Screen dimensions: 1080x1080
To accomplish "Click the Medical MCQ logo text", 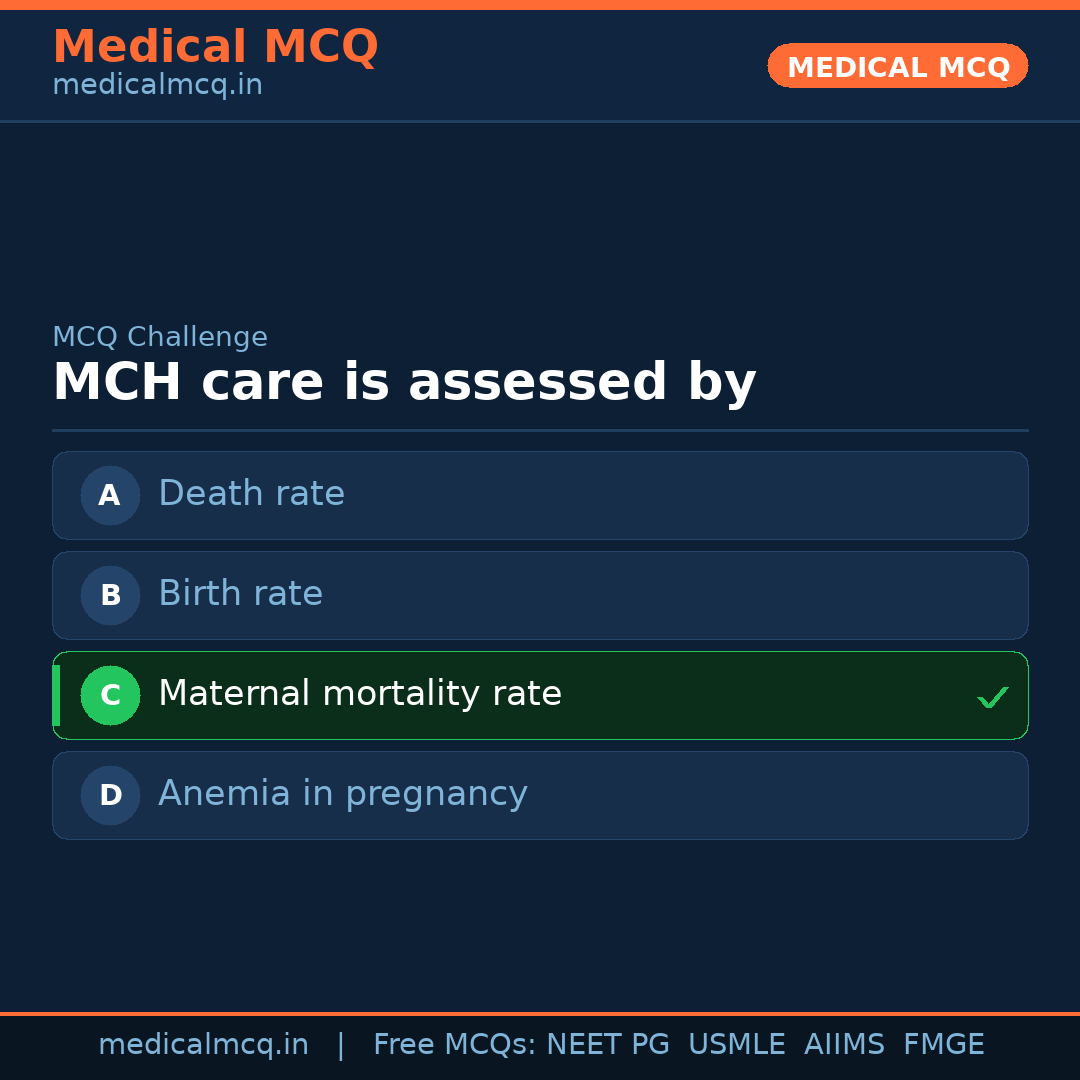I will point(215,46).
